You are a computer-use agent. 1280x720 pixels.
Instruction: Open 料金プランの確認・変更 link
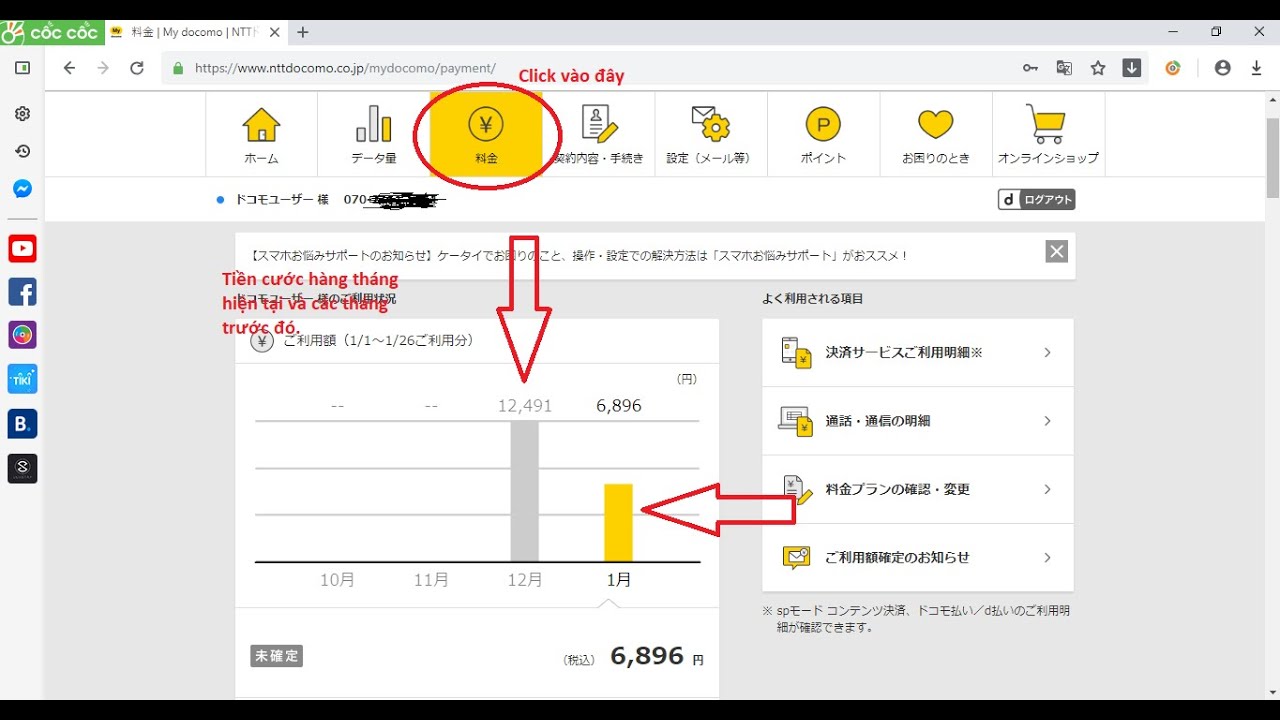point(917,489)
